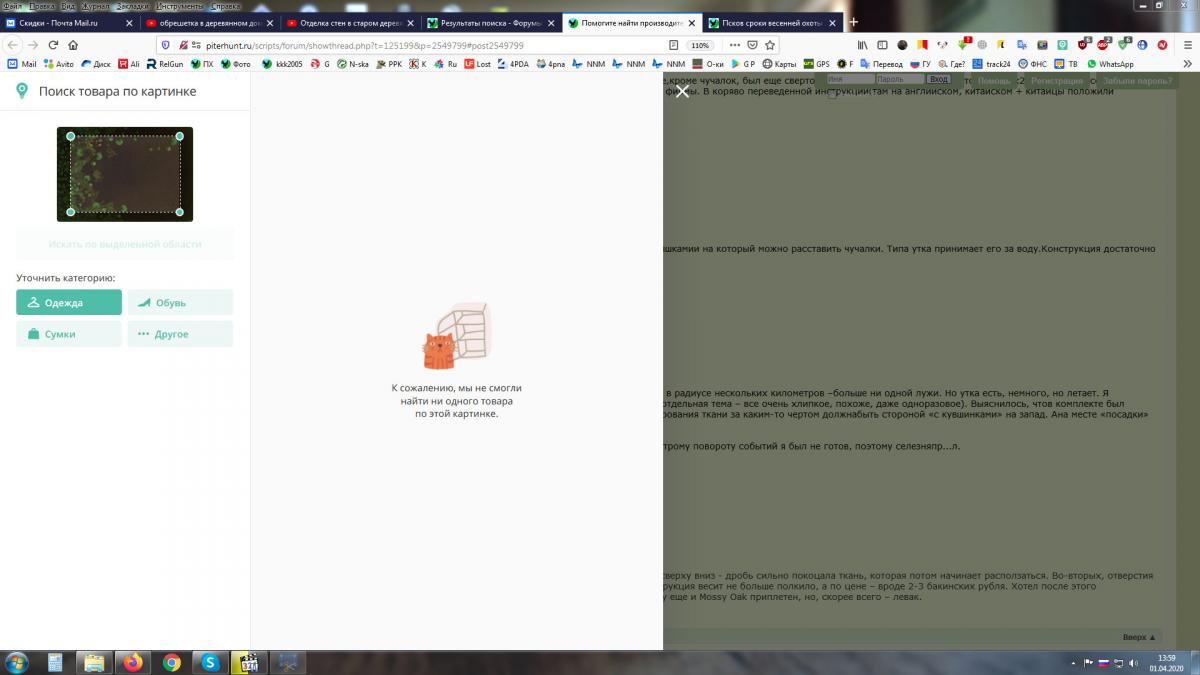
Task: Open Skype from the Windows taskbar
Action: (x=211, y=662)
